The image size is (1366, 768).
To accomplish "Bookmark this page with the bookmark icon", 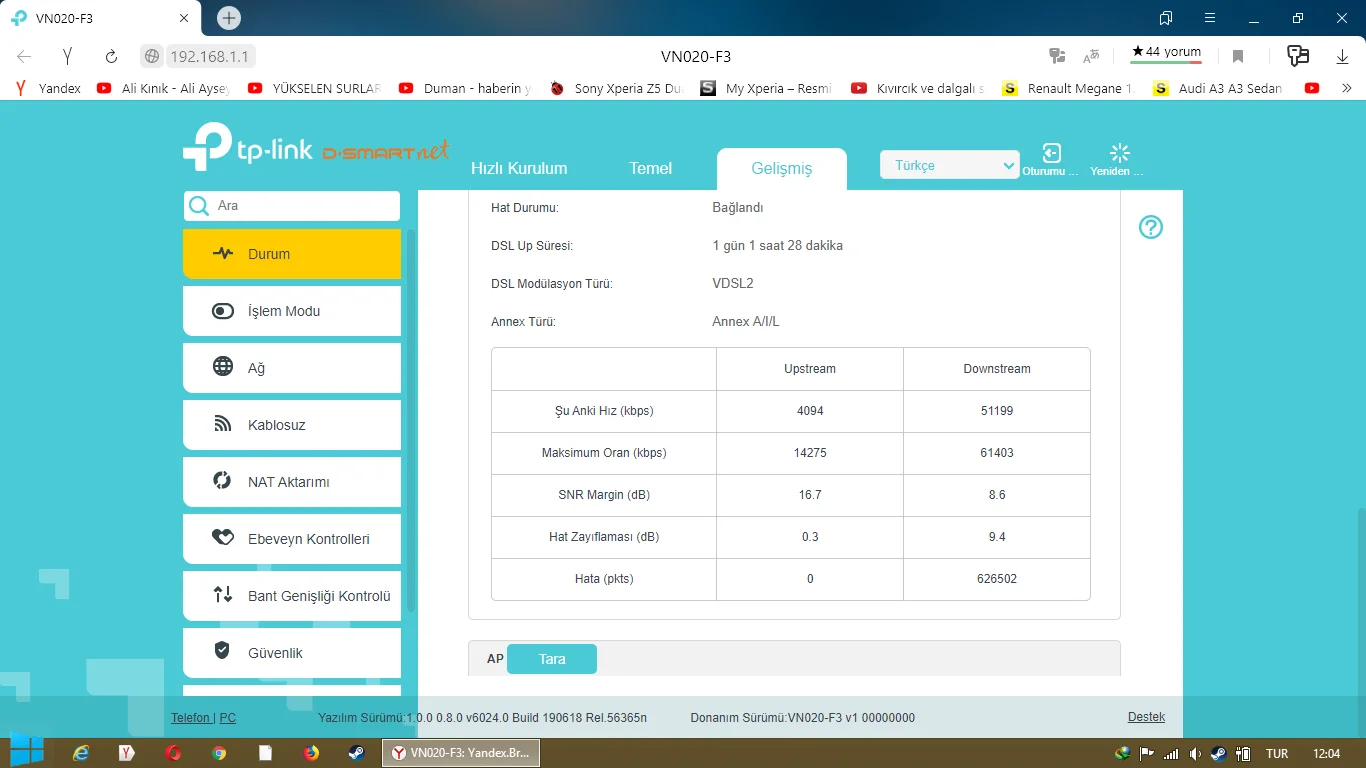I will 1238,56.
